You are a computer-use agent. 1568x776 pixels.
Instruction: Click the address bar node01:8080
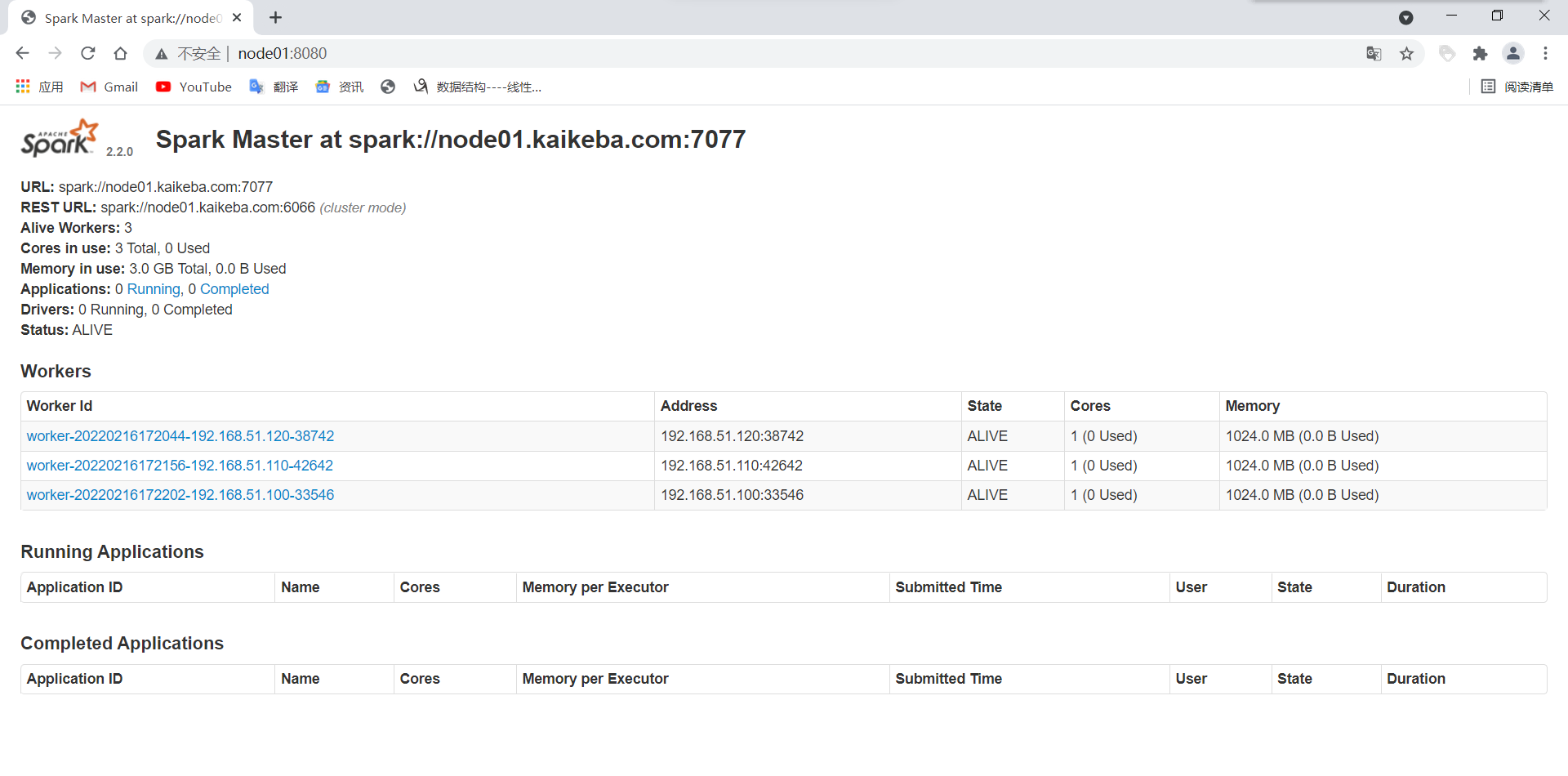pyautogui.click(x=282, y=53)
